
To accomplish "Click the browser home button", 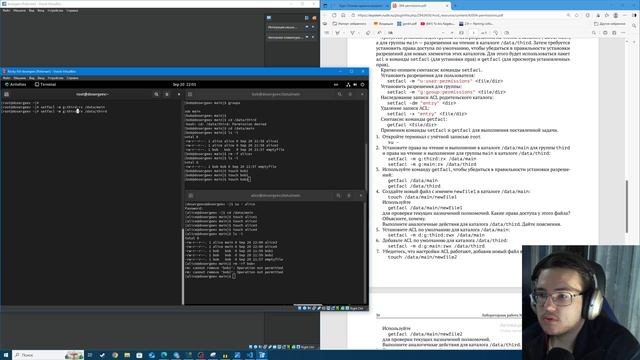I will (343, 15).
